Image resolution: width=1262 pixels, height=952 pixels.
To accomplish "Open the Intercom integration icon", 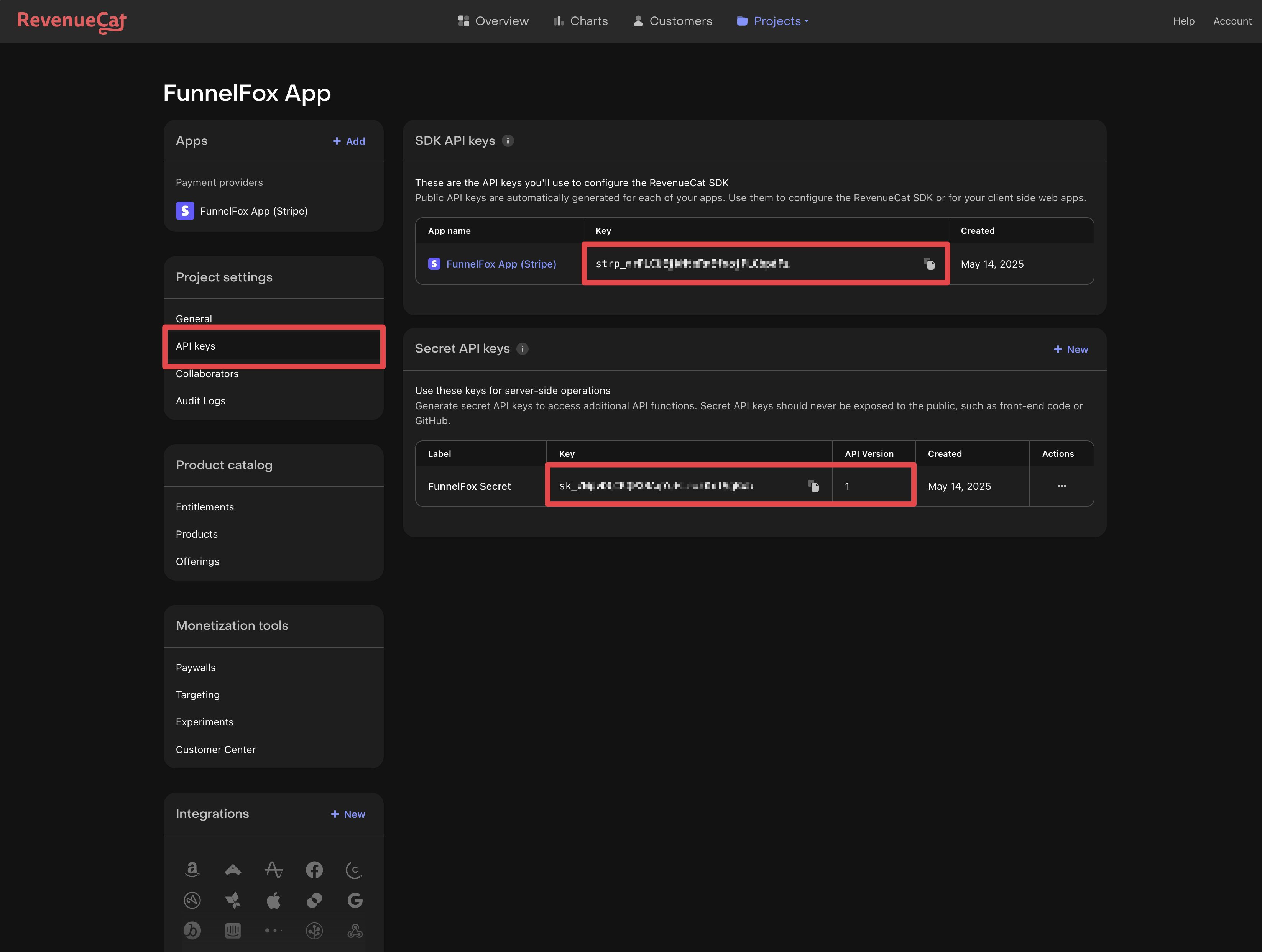I will click(x=233, y=931).
